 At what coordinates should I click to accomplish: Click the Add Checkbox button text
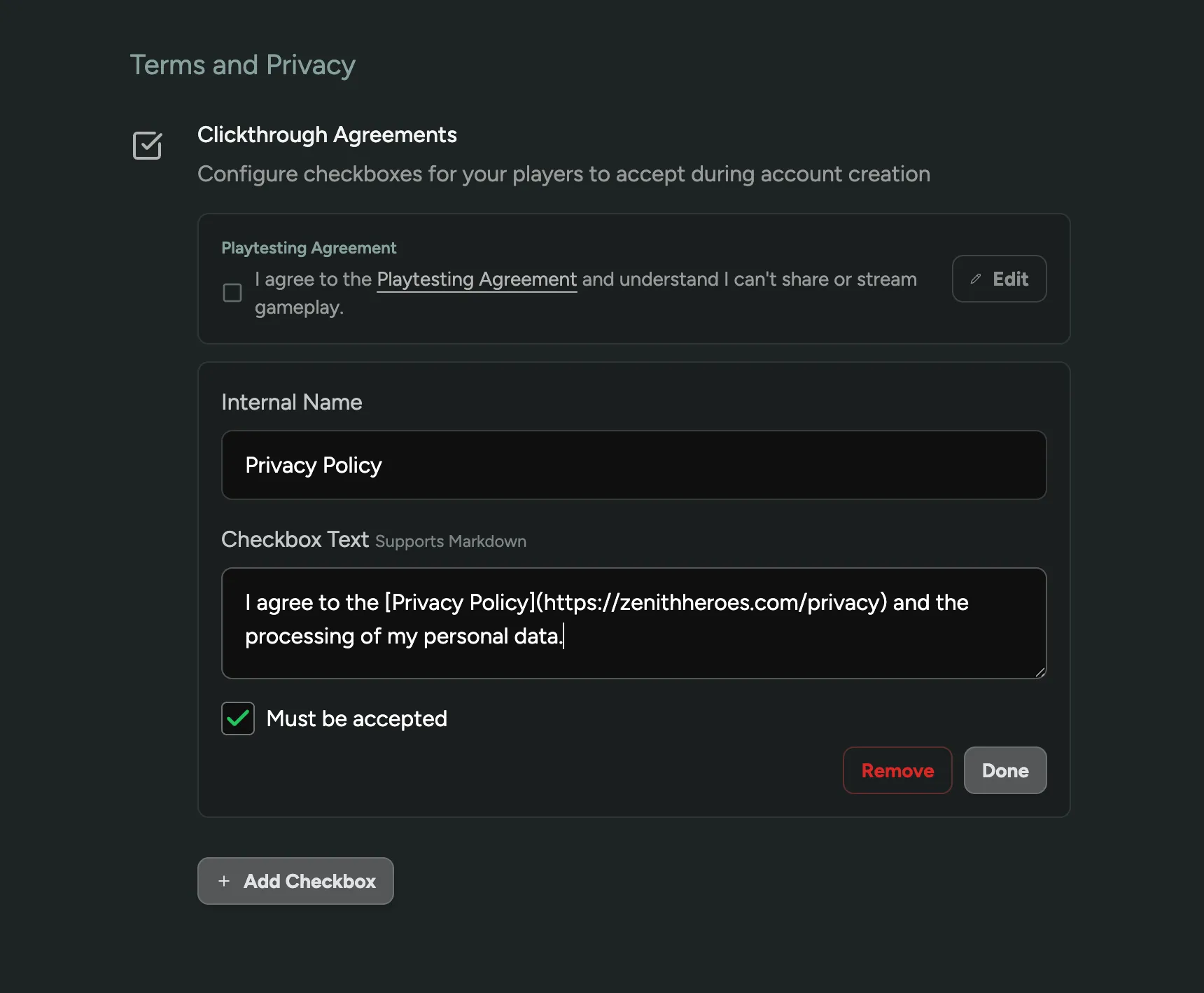309,881
